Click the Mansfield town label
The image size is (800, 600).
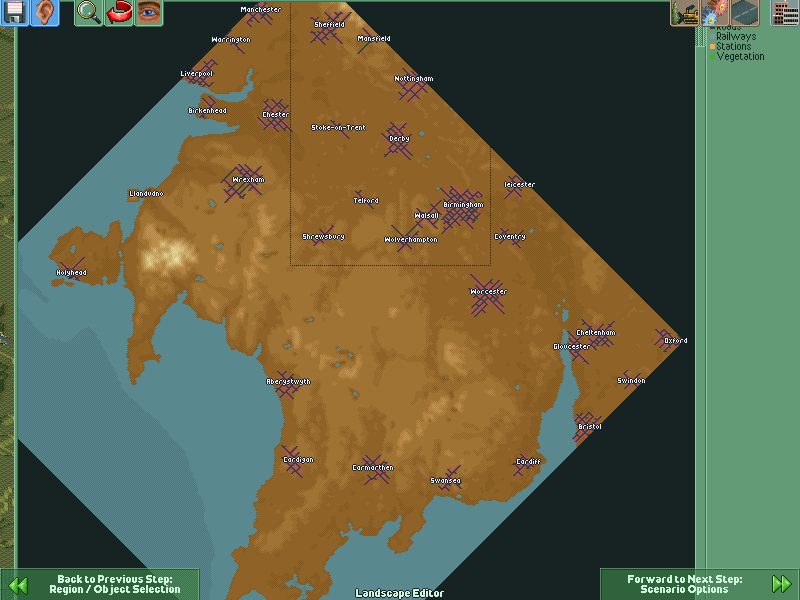pos(374,39)
